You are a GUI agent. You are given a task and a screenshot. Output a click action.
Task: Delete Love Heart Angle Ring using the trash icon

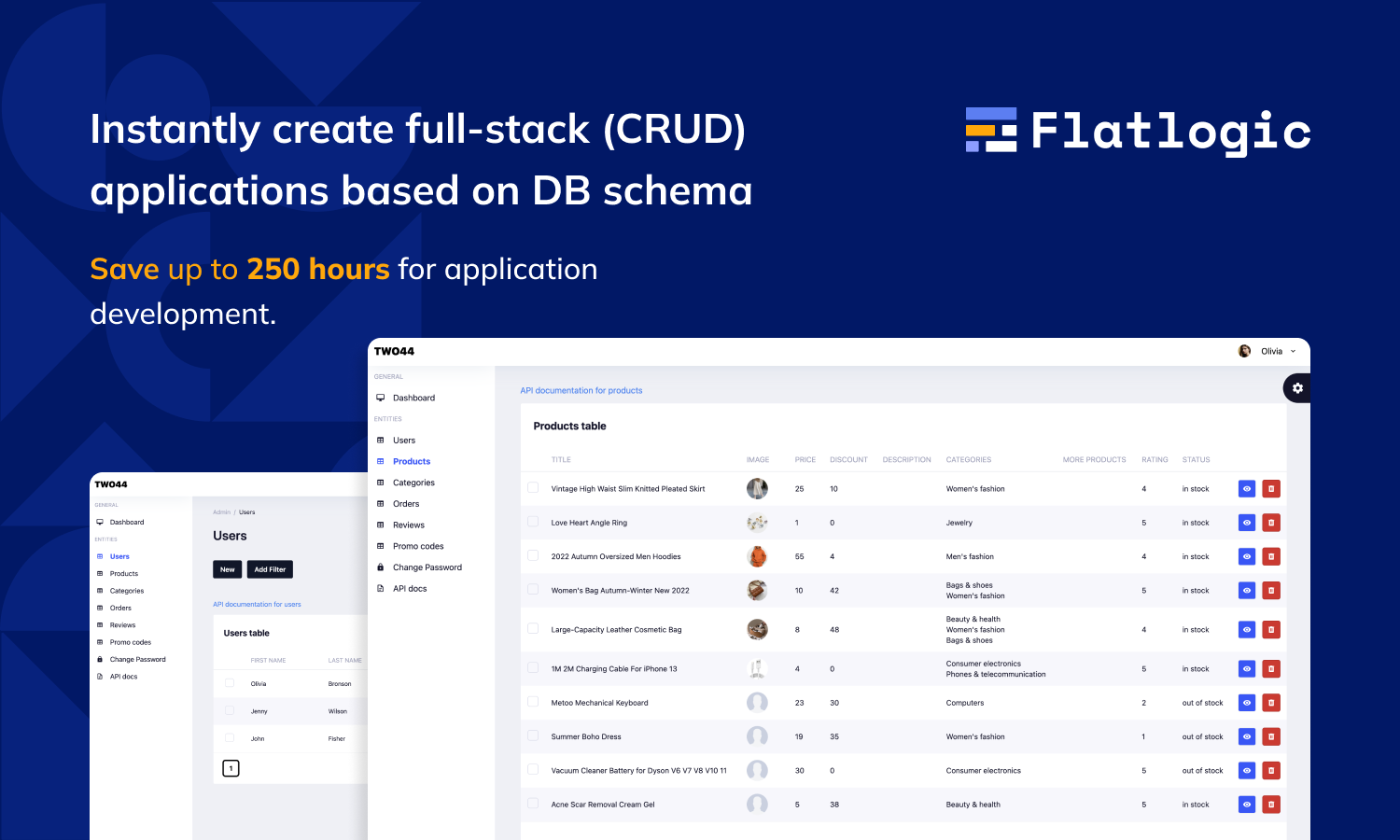[1271, 522]
